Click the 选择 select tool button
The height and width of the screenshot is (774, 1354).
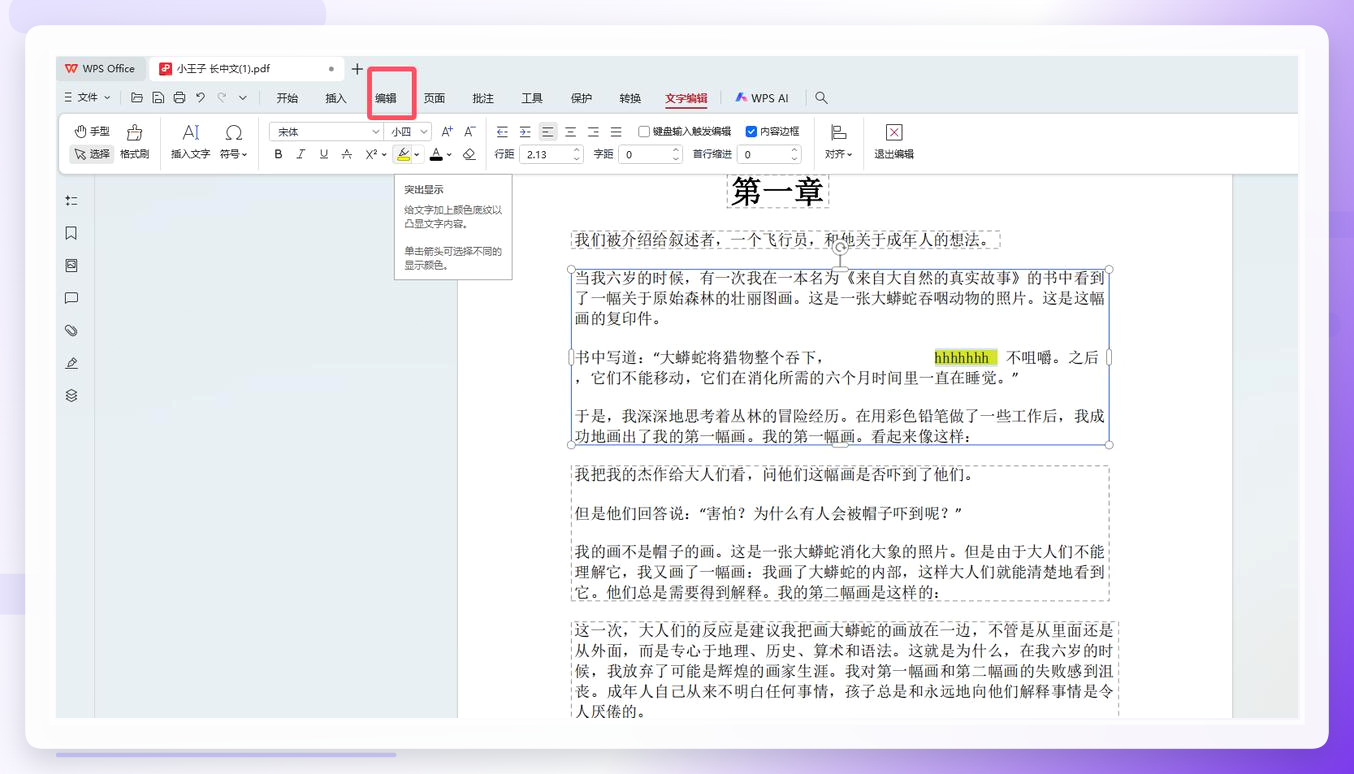pos(91,154)
